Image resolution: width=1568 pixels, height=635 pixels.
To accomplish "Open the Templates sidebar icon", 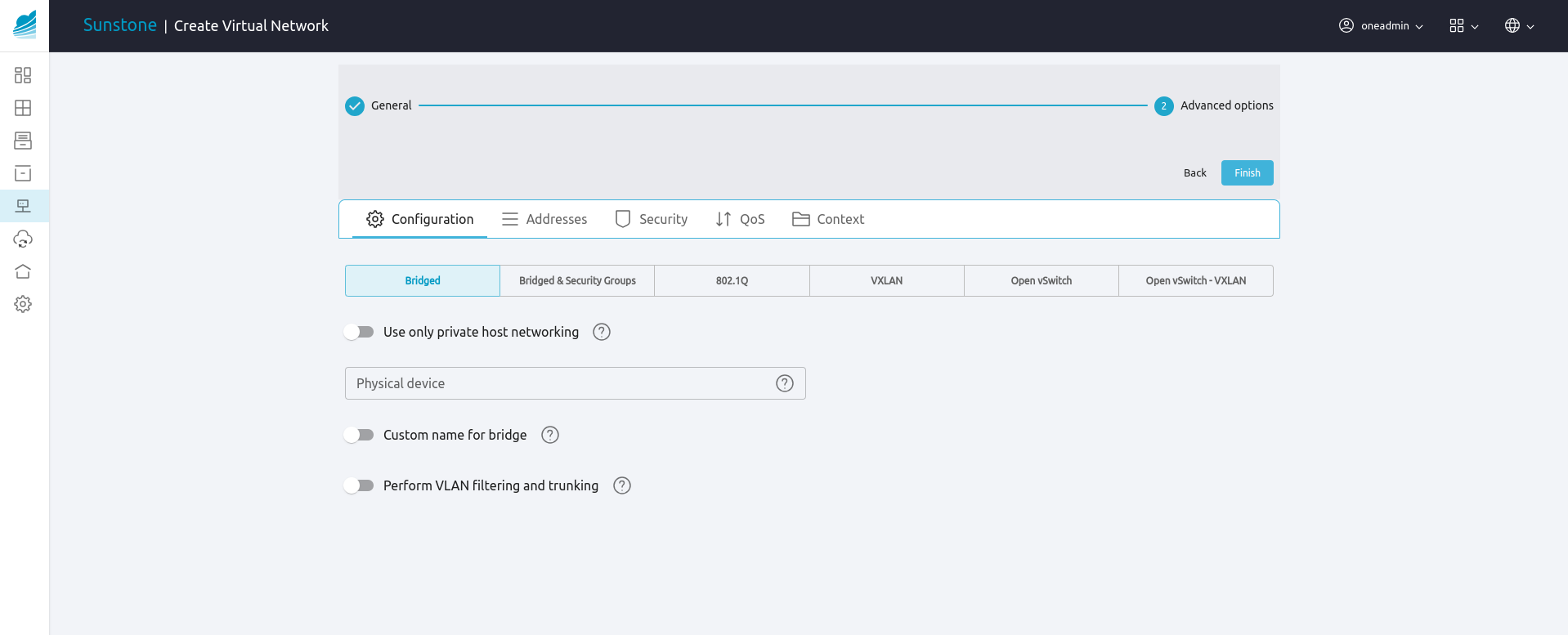I will click(23, 141).
